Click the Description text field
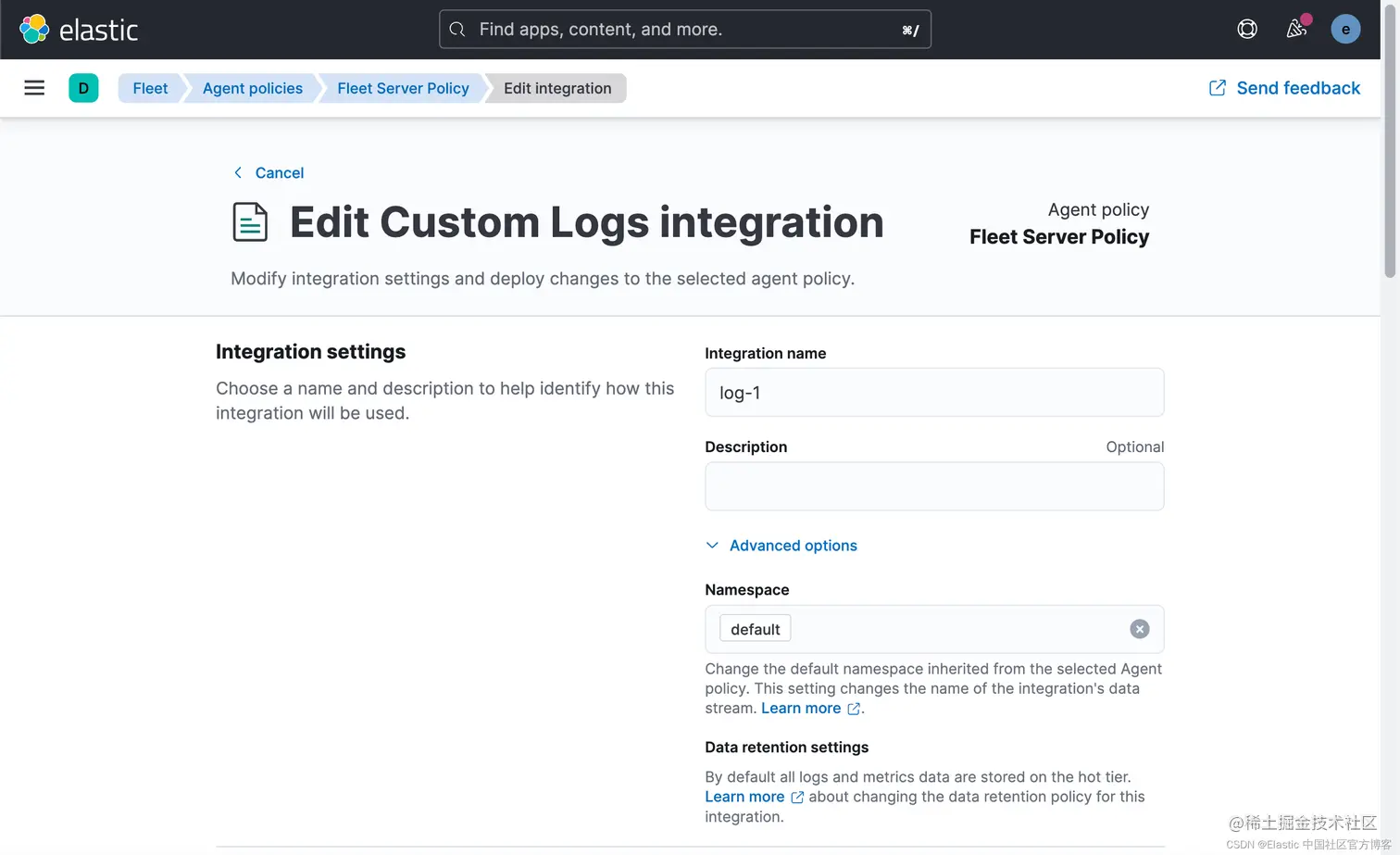Image resolution: width=1400 pixels, height=855 pixels. 933,486
